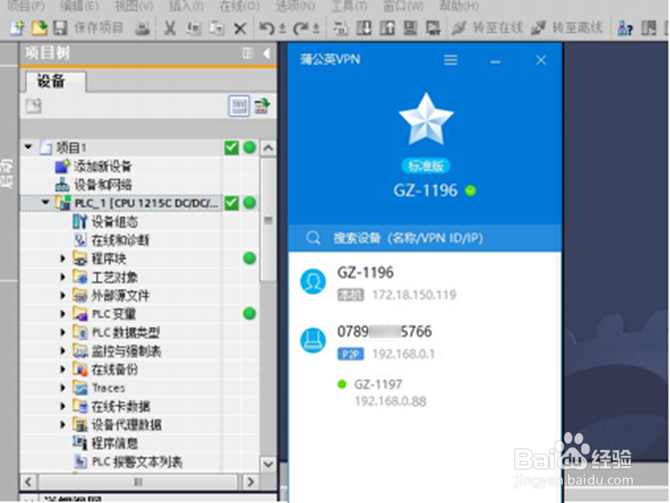Expand the Technology objects folder

(63, 277)
